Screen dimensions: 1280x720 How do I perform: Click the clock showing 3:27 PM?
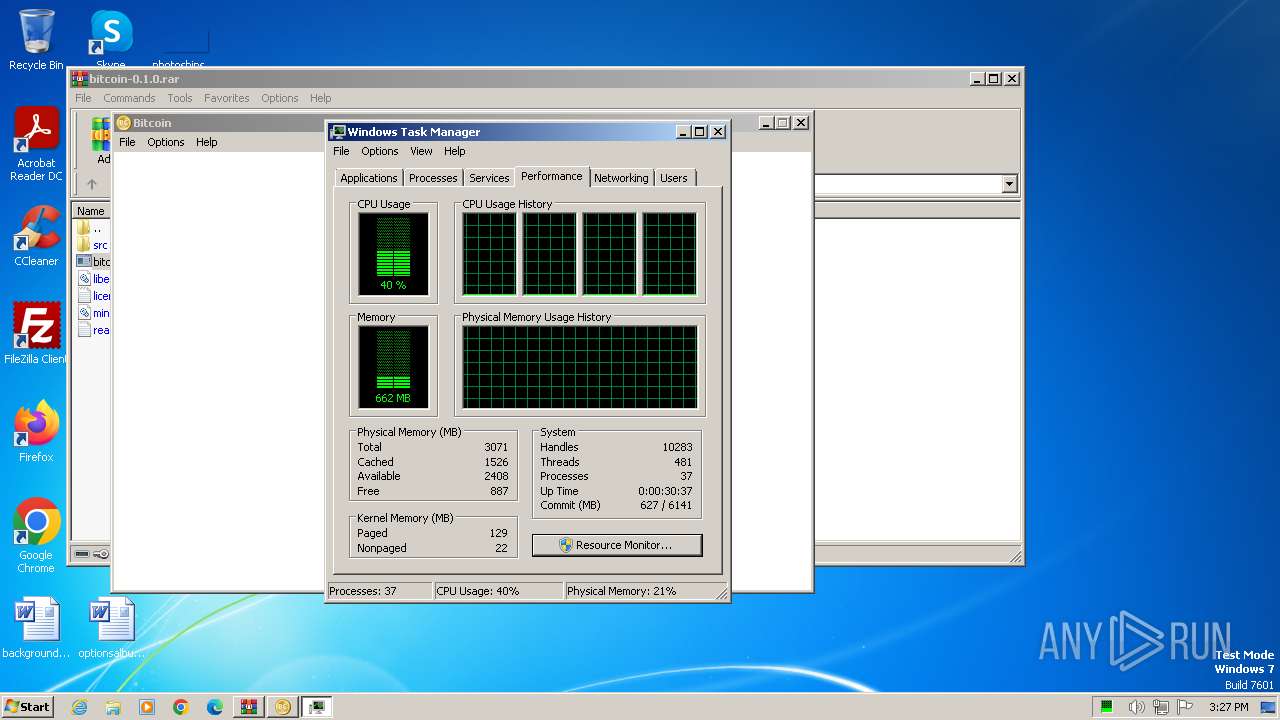(1228, 707)
